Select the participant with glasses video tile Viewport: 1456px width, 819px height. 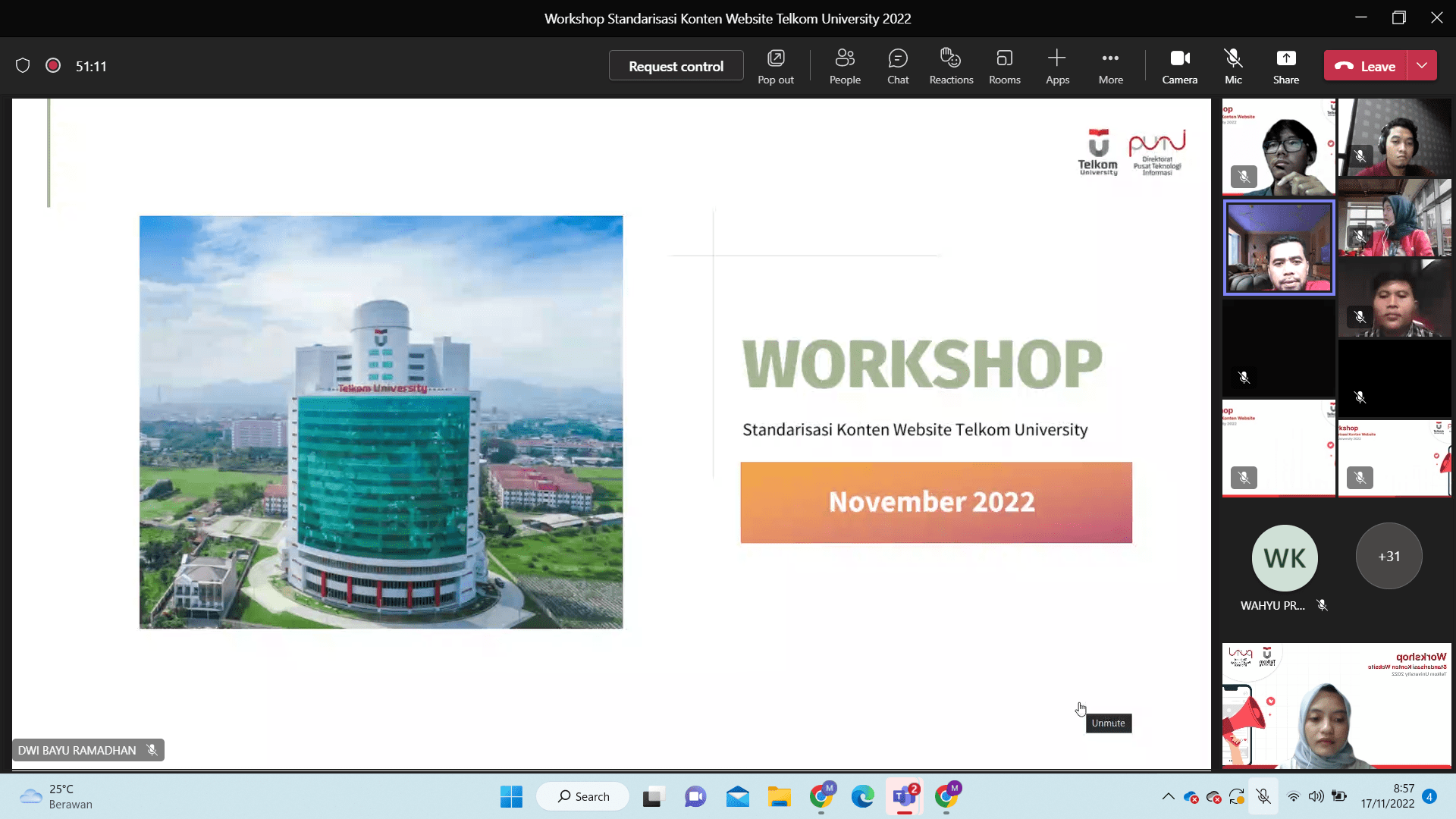click(x=1279, y=146)
